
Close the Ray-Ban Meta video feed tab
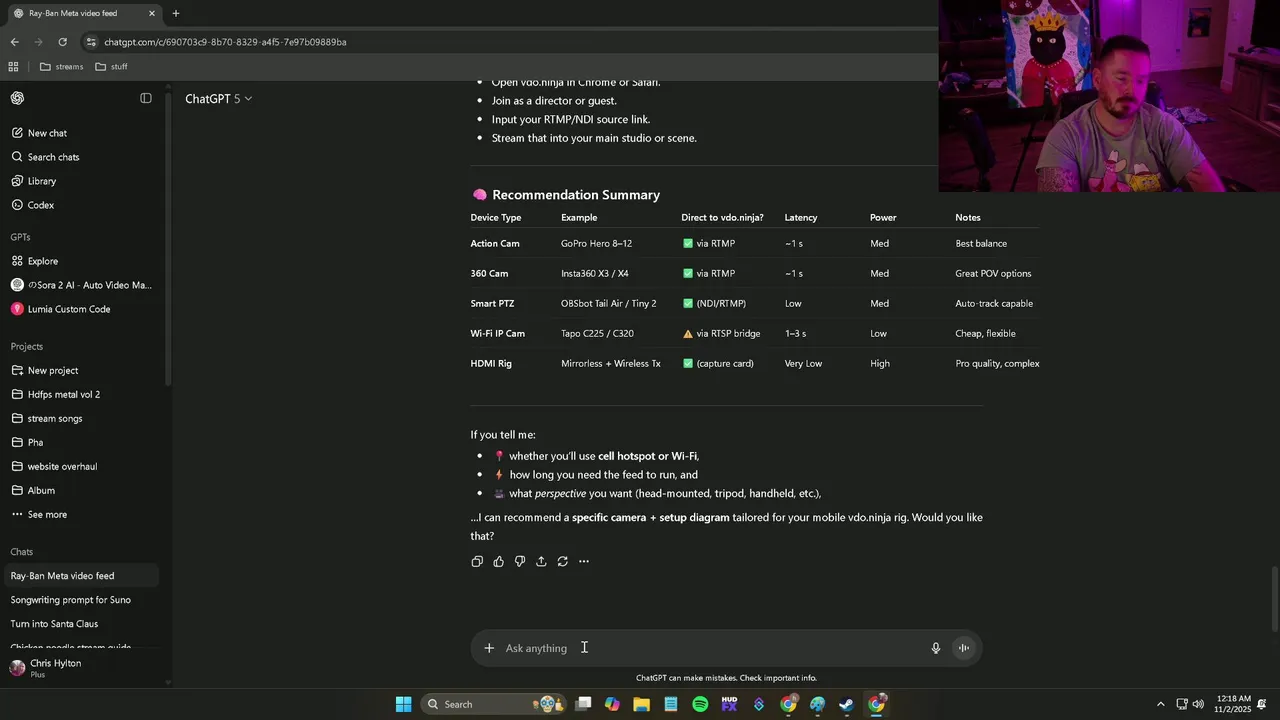pyautogui.click(x=152, y=13)
